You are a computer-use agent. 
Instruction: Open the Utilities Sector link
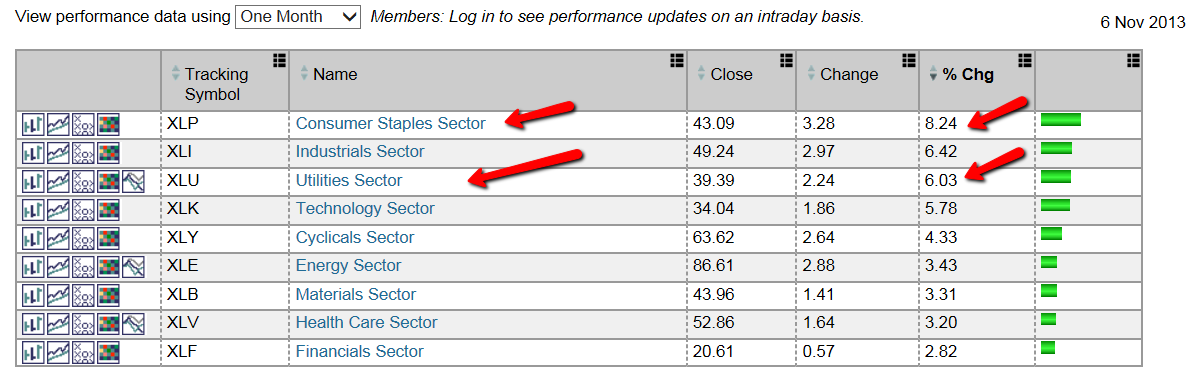coord(349,181)
